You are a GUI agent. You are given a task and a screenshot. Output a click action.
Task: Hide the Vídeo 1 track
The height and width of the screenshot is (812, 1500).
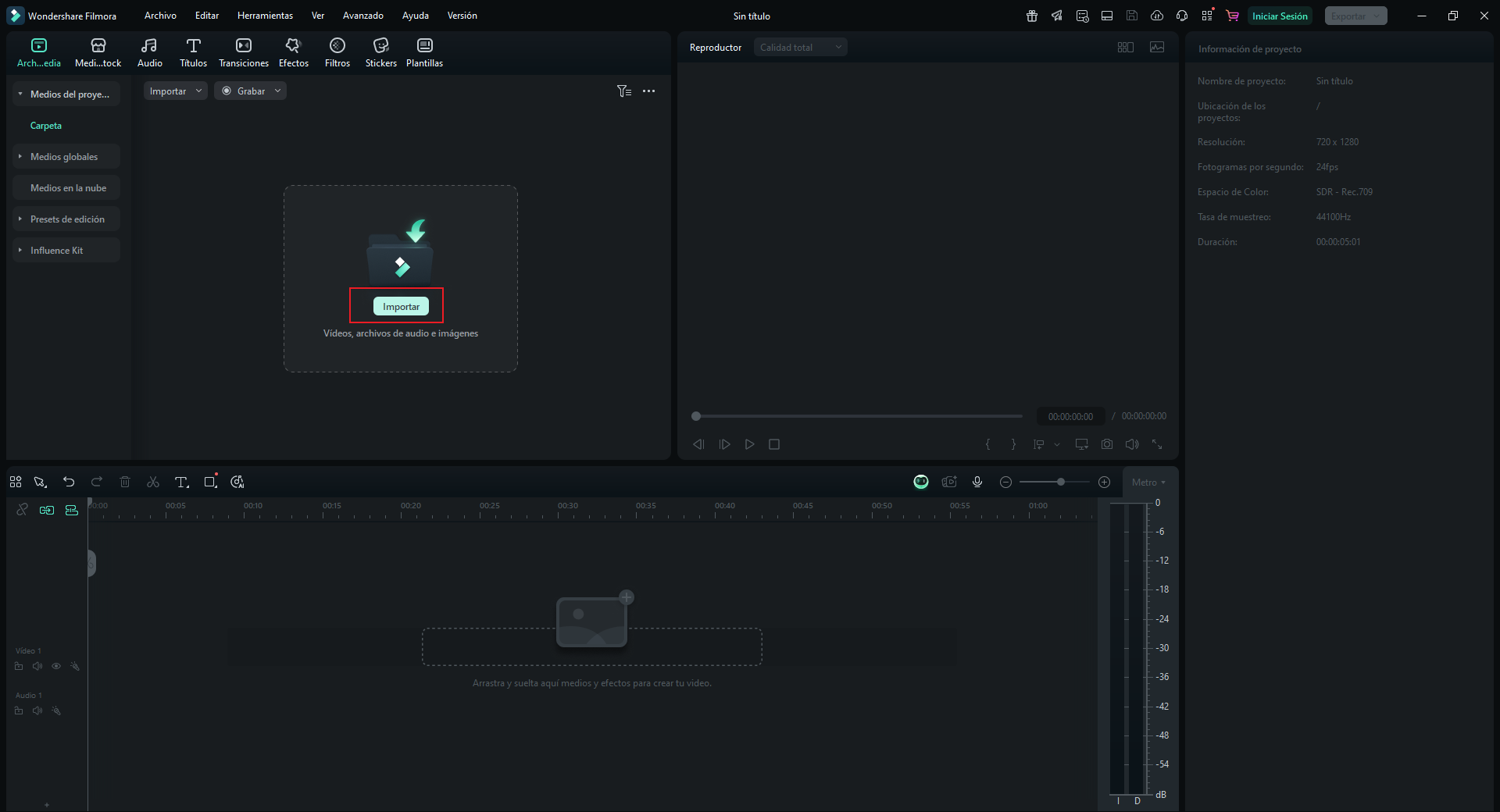56,666
